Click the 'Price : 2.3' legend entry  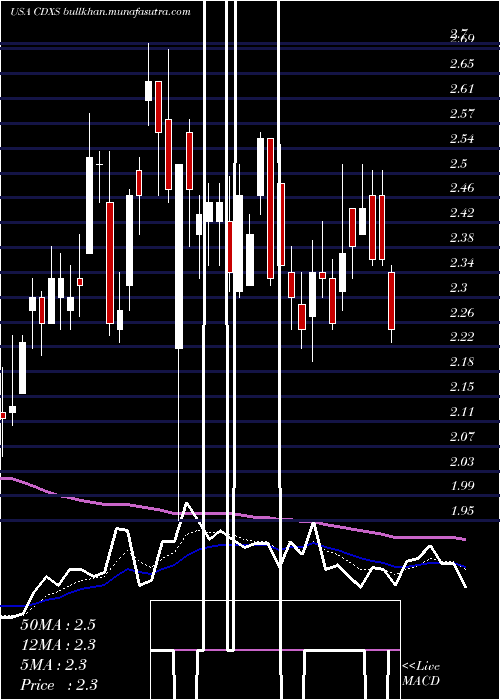click(59, 685)
